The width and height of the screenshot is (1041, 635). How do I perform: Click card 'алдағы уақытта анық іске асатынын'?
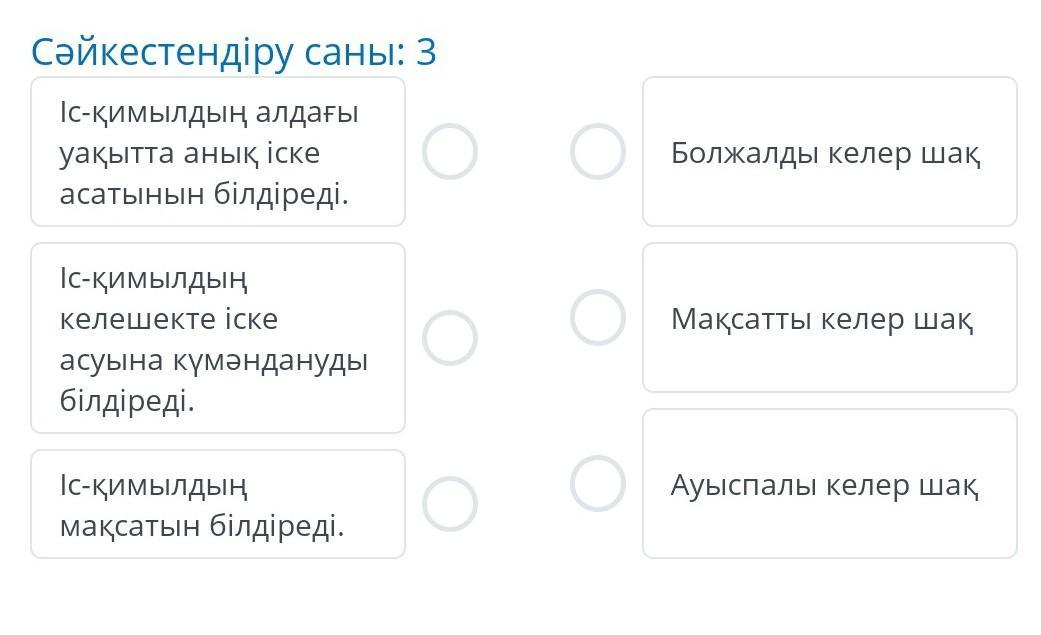point(218,151)
